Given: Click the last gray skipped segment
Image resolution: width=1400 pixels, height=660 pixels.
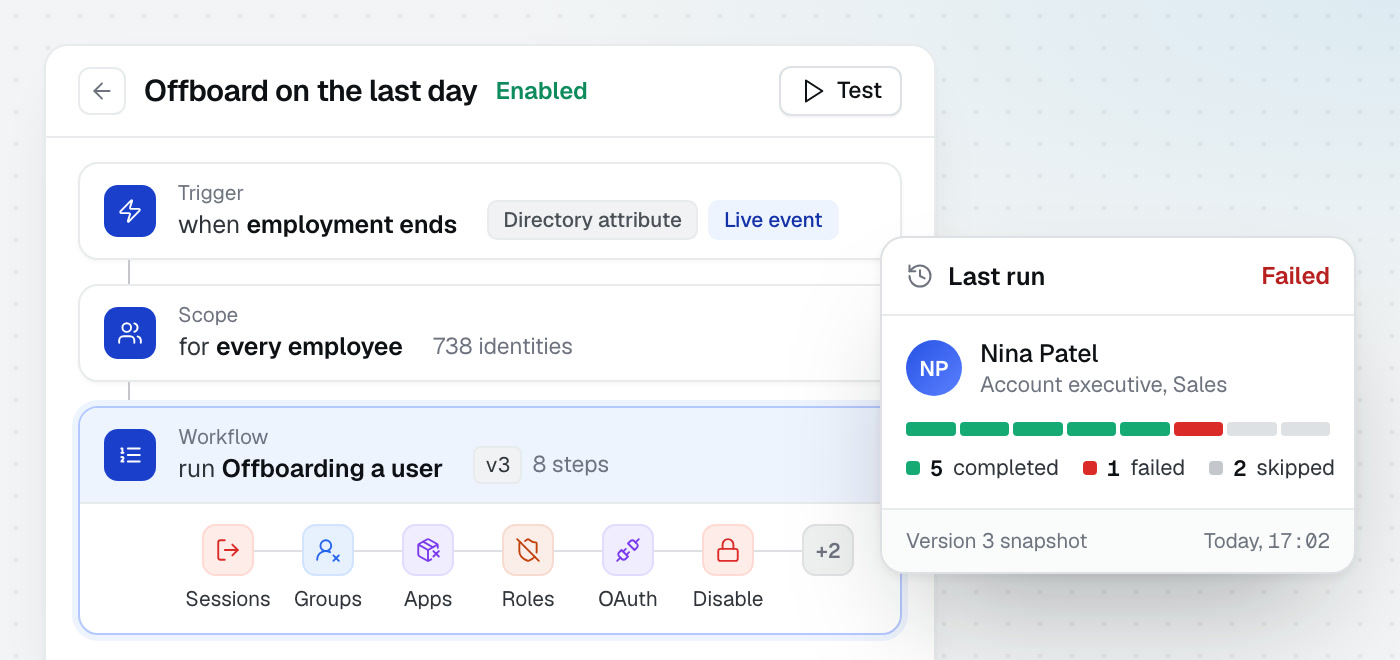Looking at the screenshot, I should (1305, 429).
